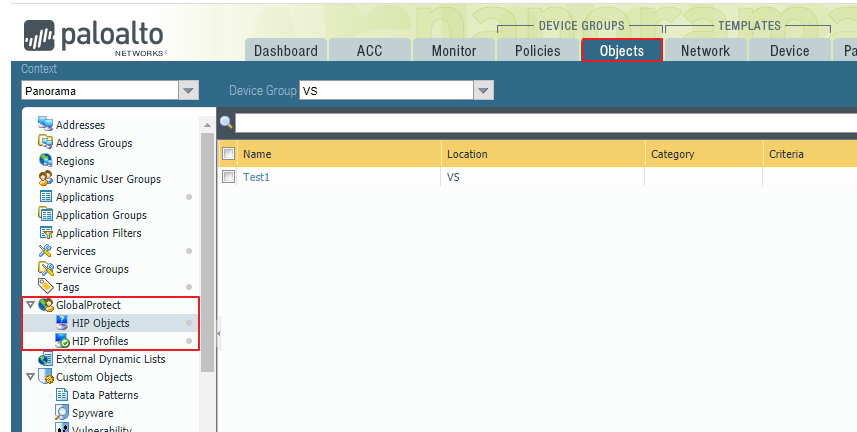Image resolution: width=857 pixels, height=432 pixels.
Task: Click the Dynamic User Groups icon
Action: tap(45, 178)
